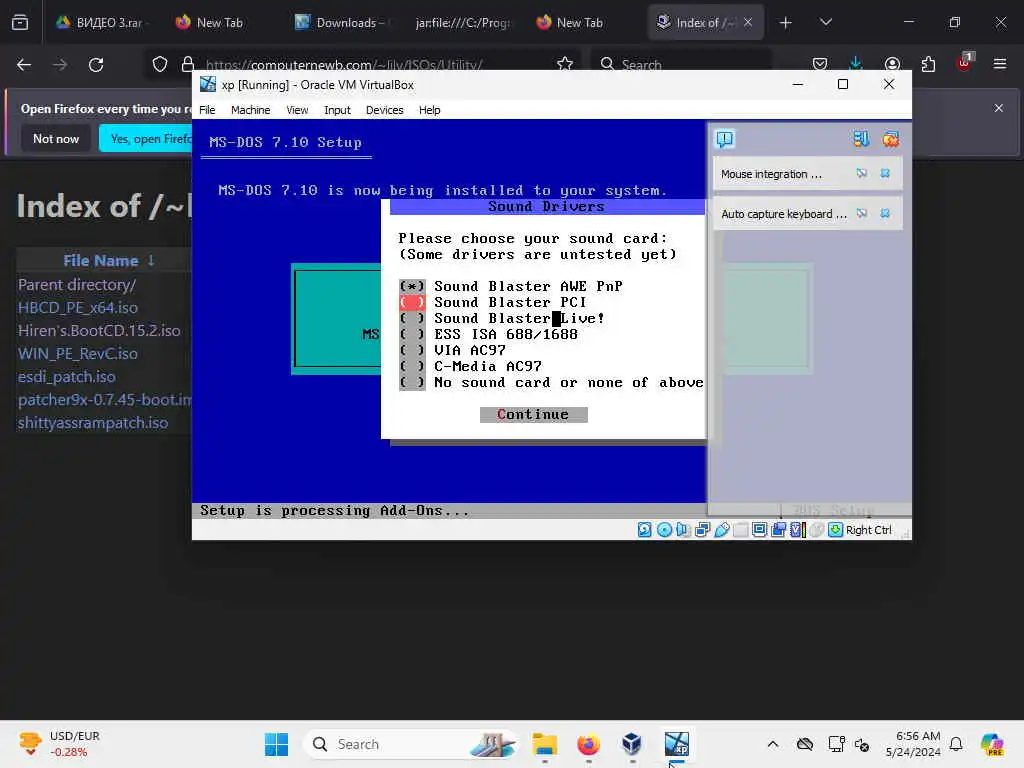The width and height of the screenshot is (1024, 768).
Task: Select the Sound Blaster AWE PnP option
Action: pyautogui.click(x=511, y=286)
